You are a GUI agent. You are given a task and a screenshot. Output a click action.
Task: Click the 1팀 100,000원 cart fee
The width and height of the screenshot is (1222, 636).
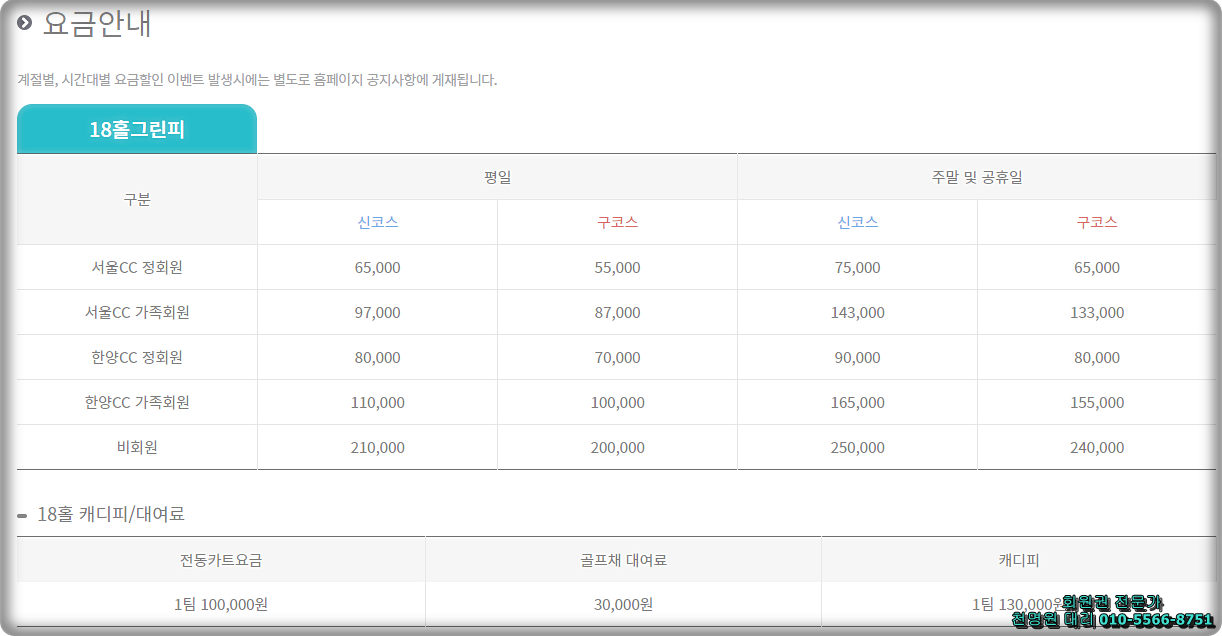[221, 604]
